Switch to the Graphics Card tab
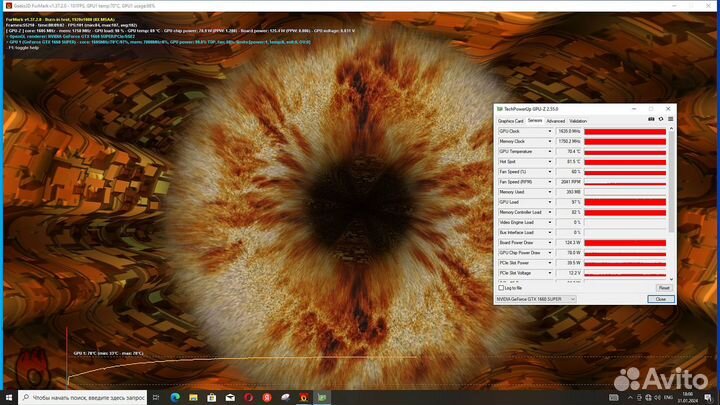The height and width of the screenshot is (405, 720). point(511,121)
